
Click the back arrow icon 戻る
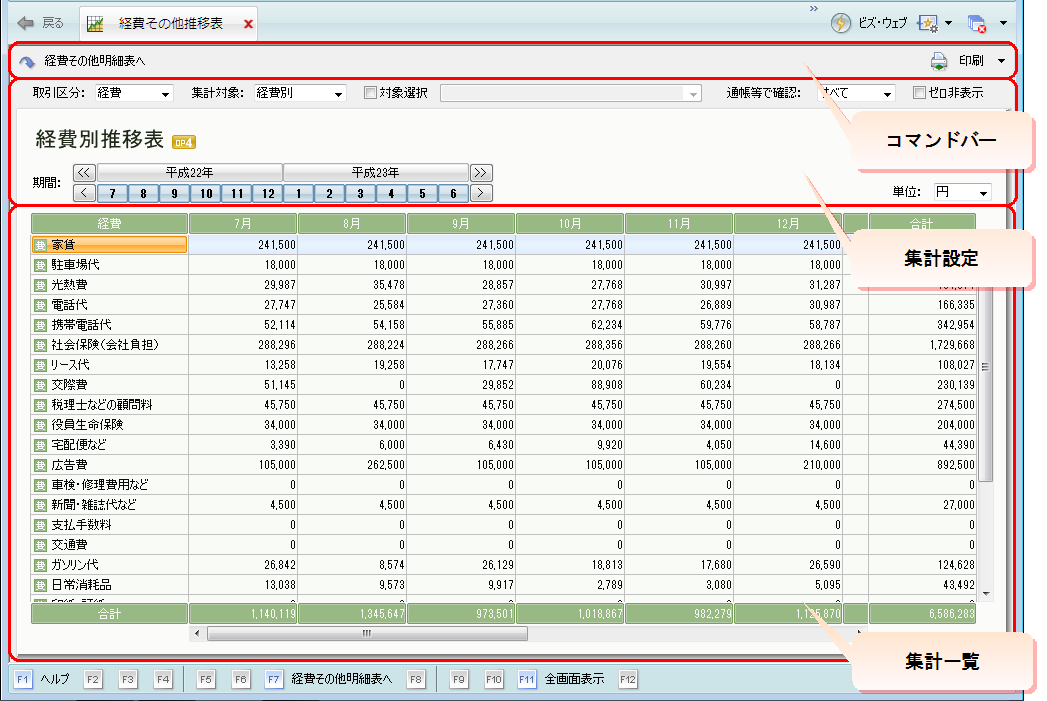(x=26, y=23)
